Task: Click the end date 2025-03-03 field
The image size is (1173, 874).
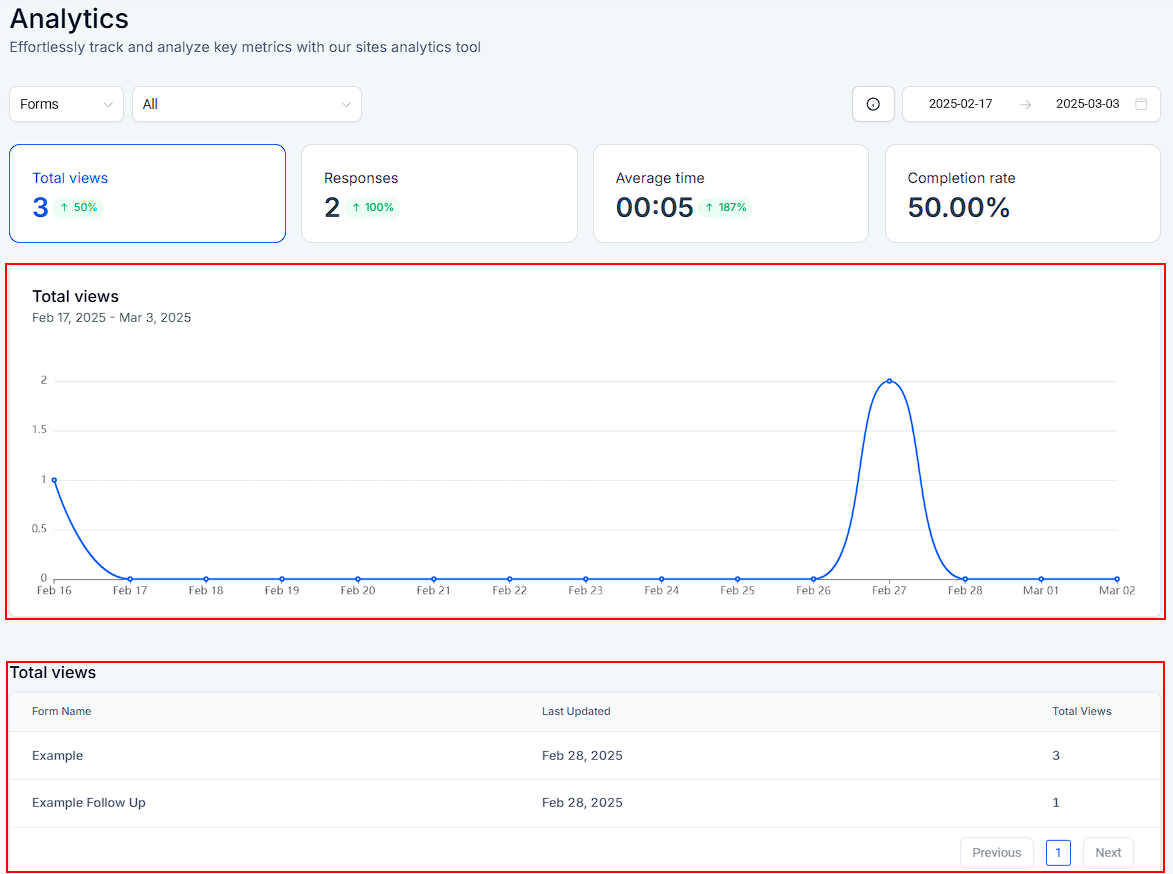Action: [1087, 104]
